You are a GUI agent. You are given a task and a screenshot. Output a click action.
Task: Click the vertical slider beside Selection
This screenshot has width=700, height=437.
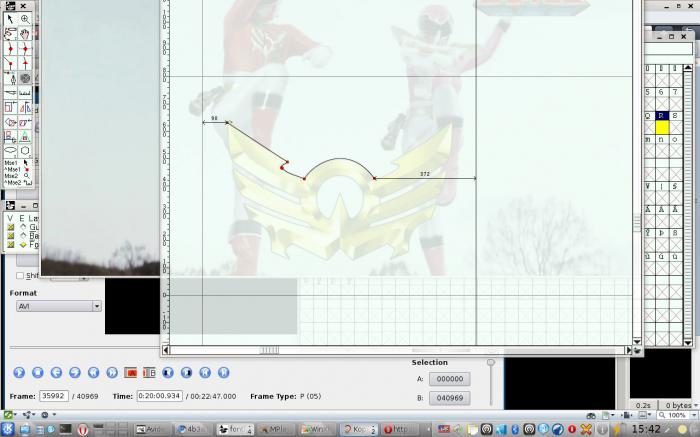pyautogui.click(x=491, y=382)
